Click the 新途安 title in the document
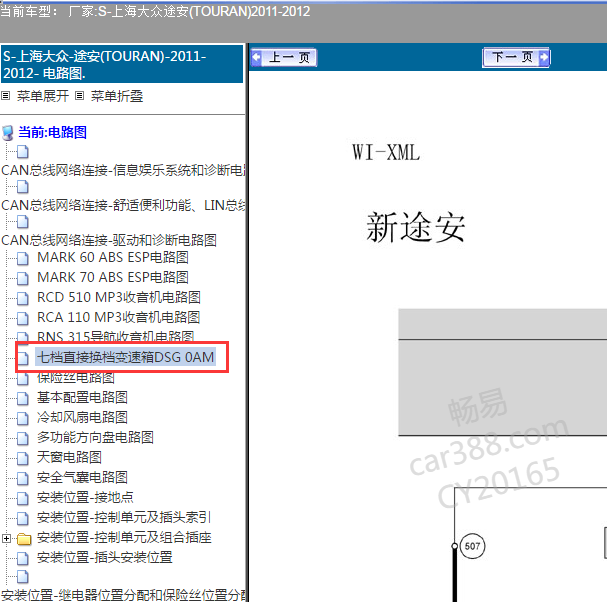The image size is (607, 602). (416, 228)
